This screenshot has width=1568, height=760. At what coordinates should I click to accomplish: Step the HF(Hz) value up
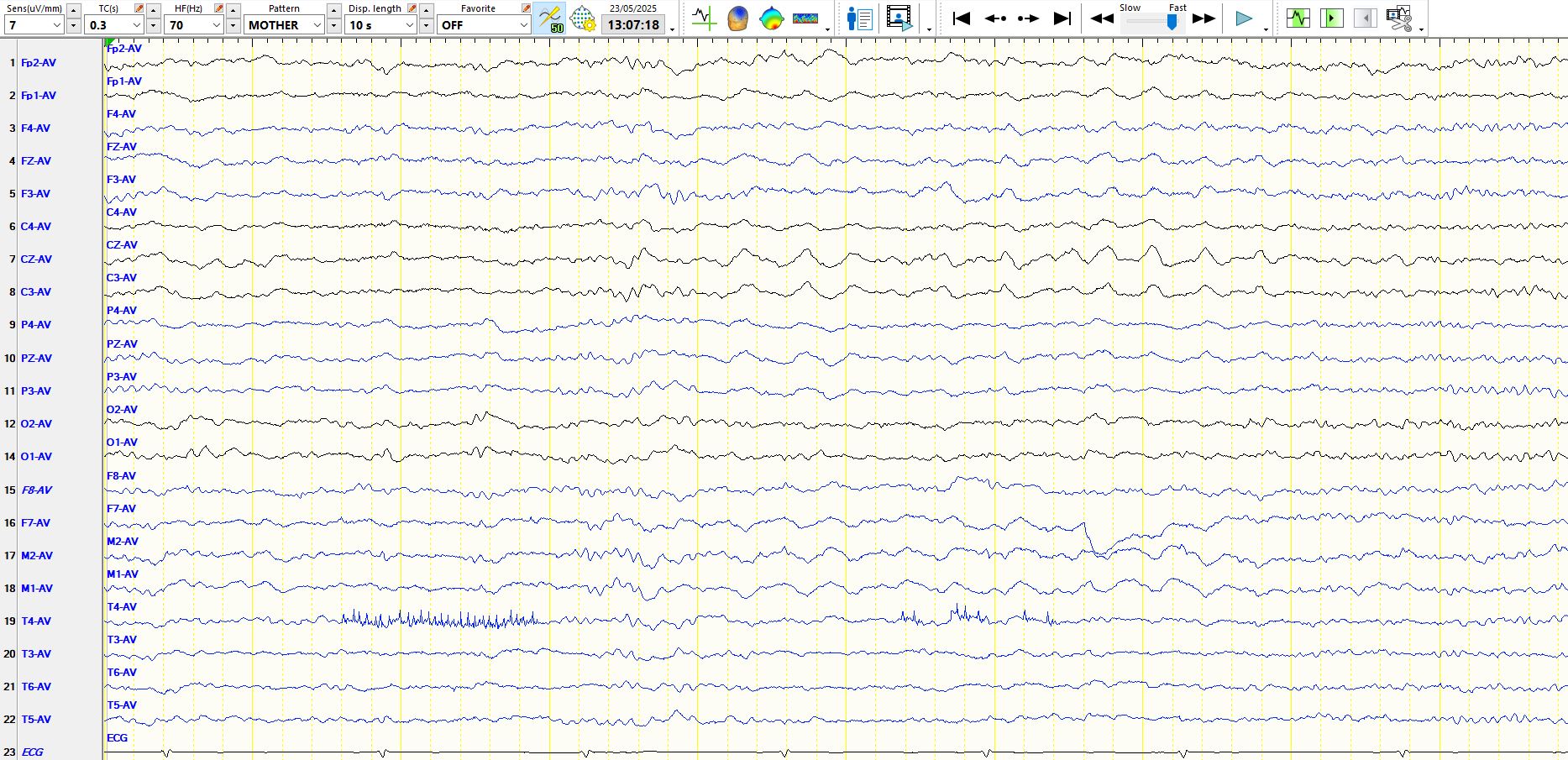pos(233,10)
